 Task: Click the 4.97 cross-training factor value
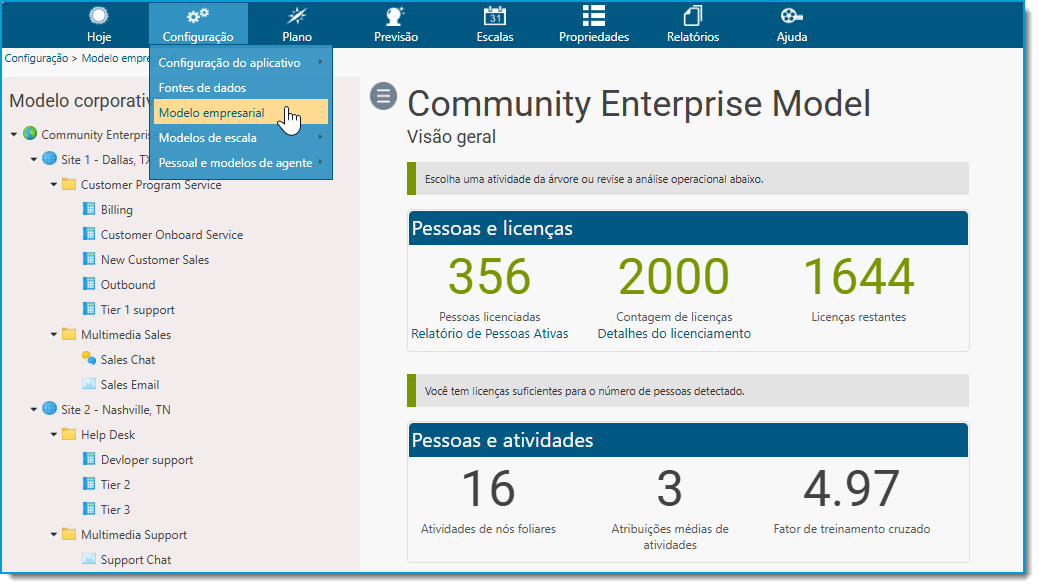point(851,489)
